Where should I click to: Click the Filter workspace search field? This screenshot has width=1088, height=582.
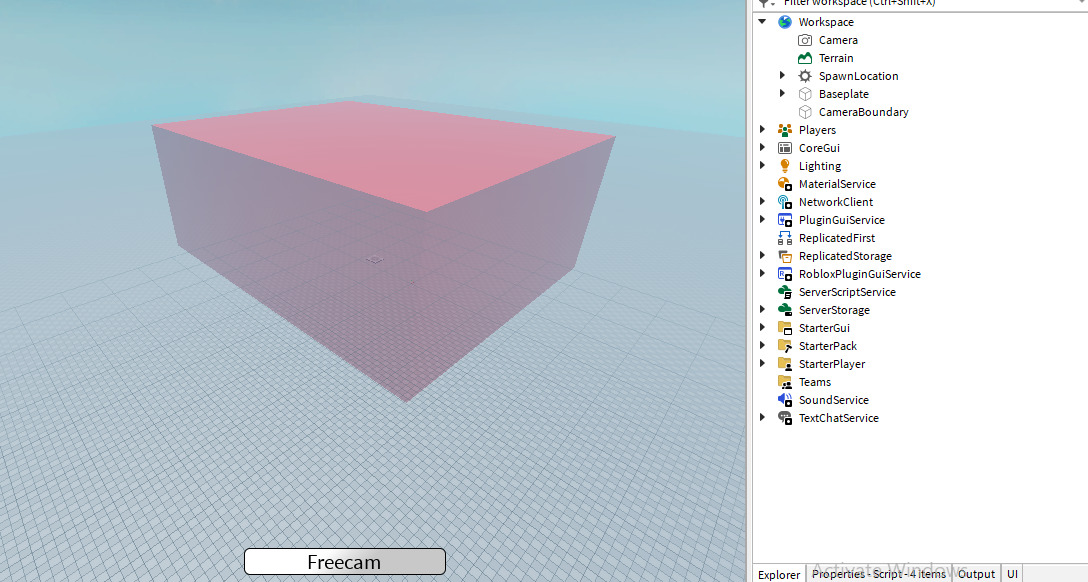pos(900,4)
